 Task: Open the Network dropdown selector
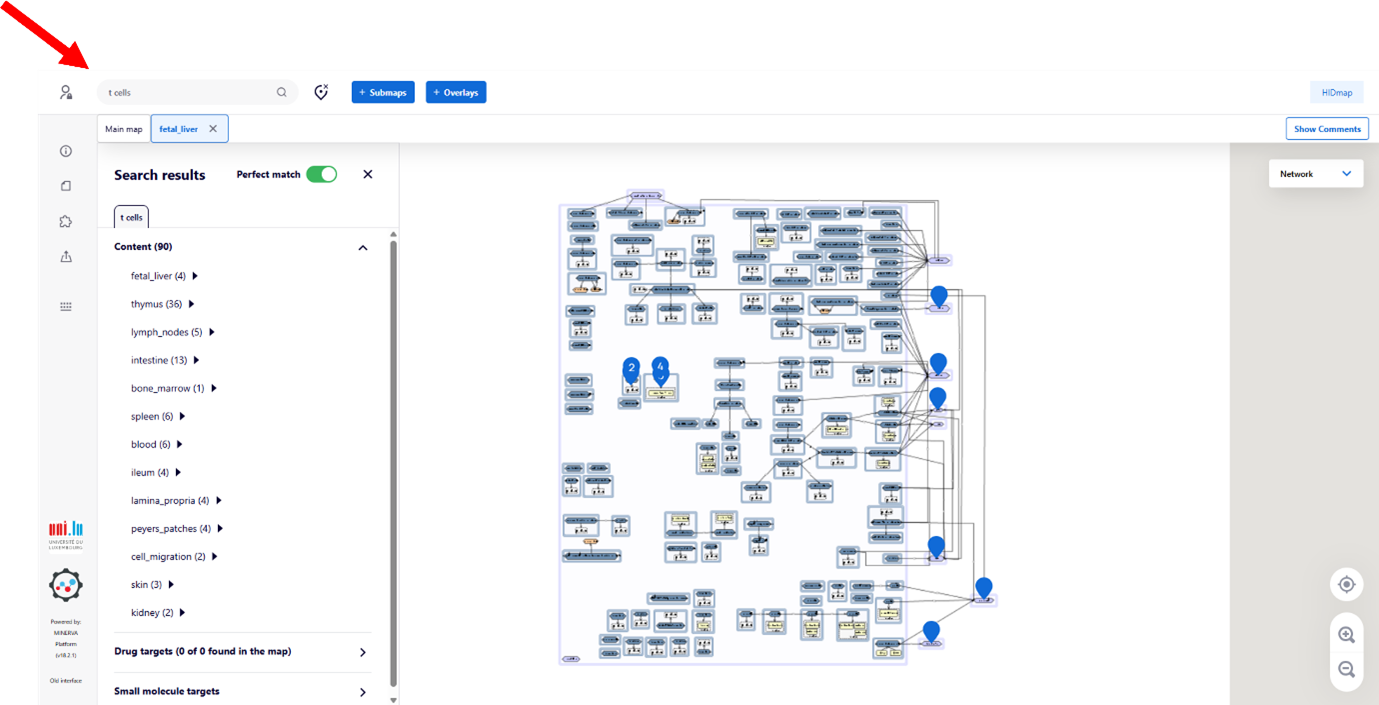(x=1316, y=172)
